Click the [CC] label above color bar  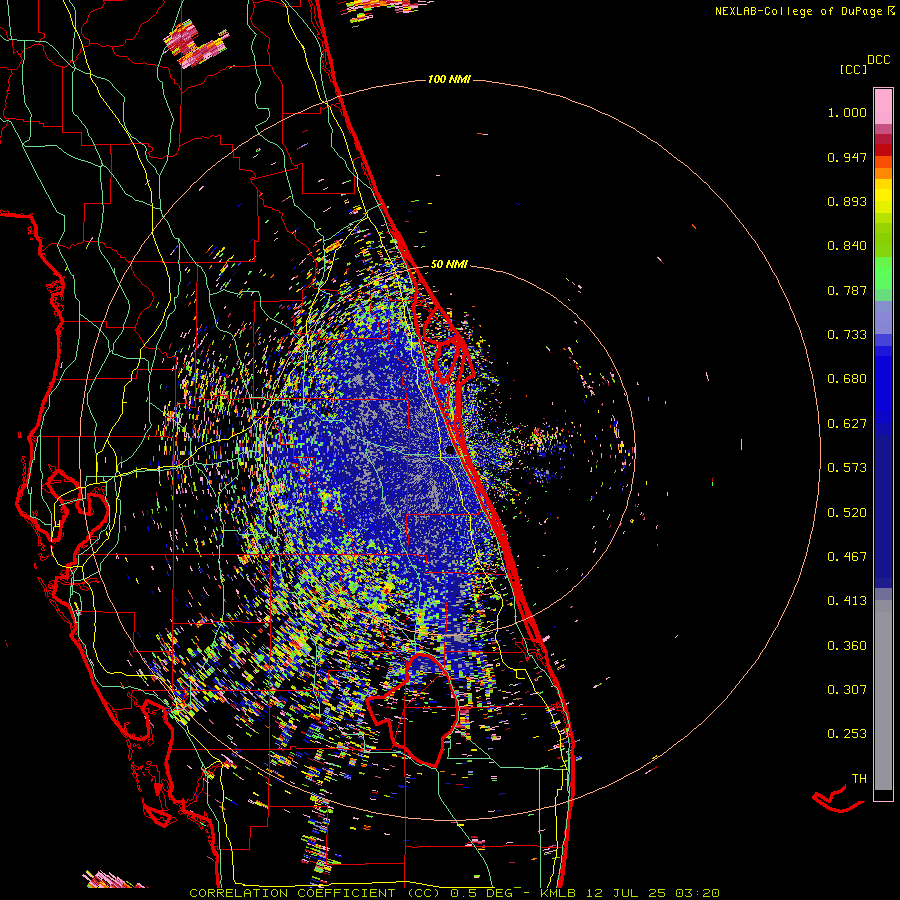click(x=853, y=69)
